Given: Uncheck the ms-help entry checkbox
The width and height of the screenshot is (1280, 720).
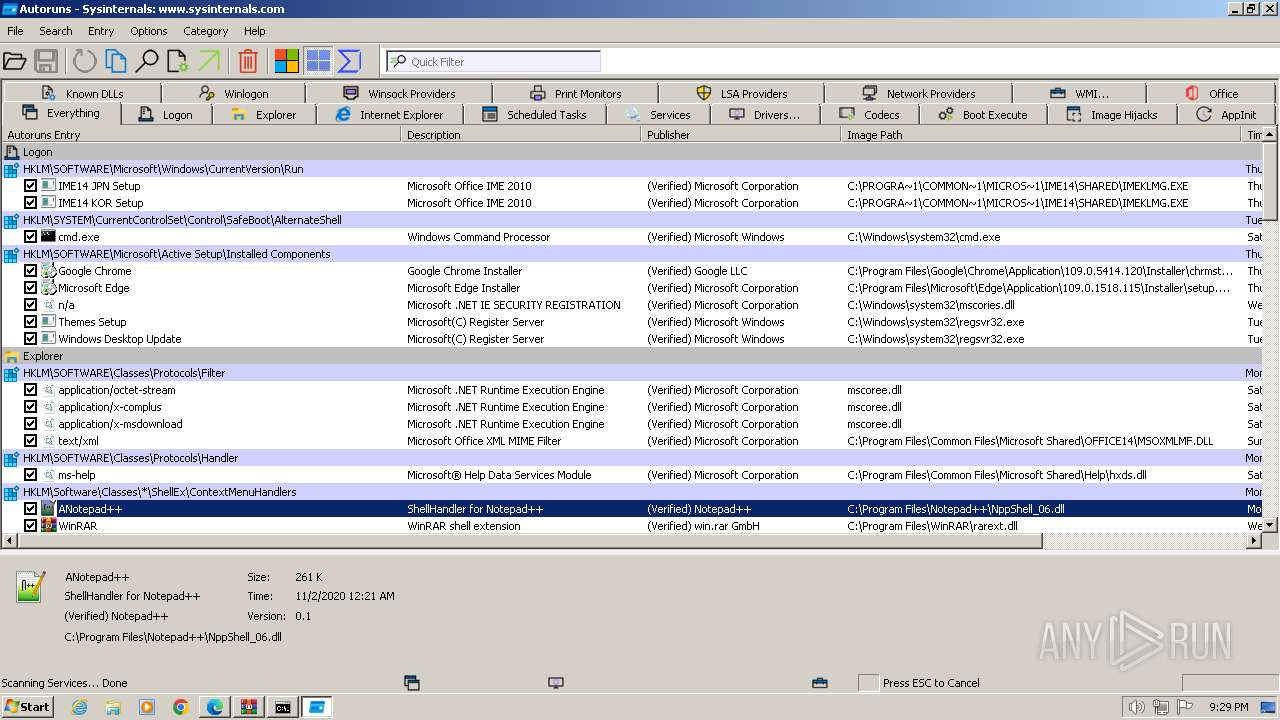Looking at the screenshot, I should click(30, 475).
